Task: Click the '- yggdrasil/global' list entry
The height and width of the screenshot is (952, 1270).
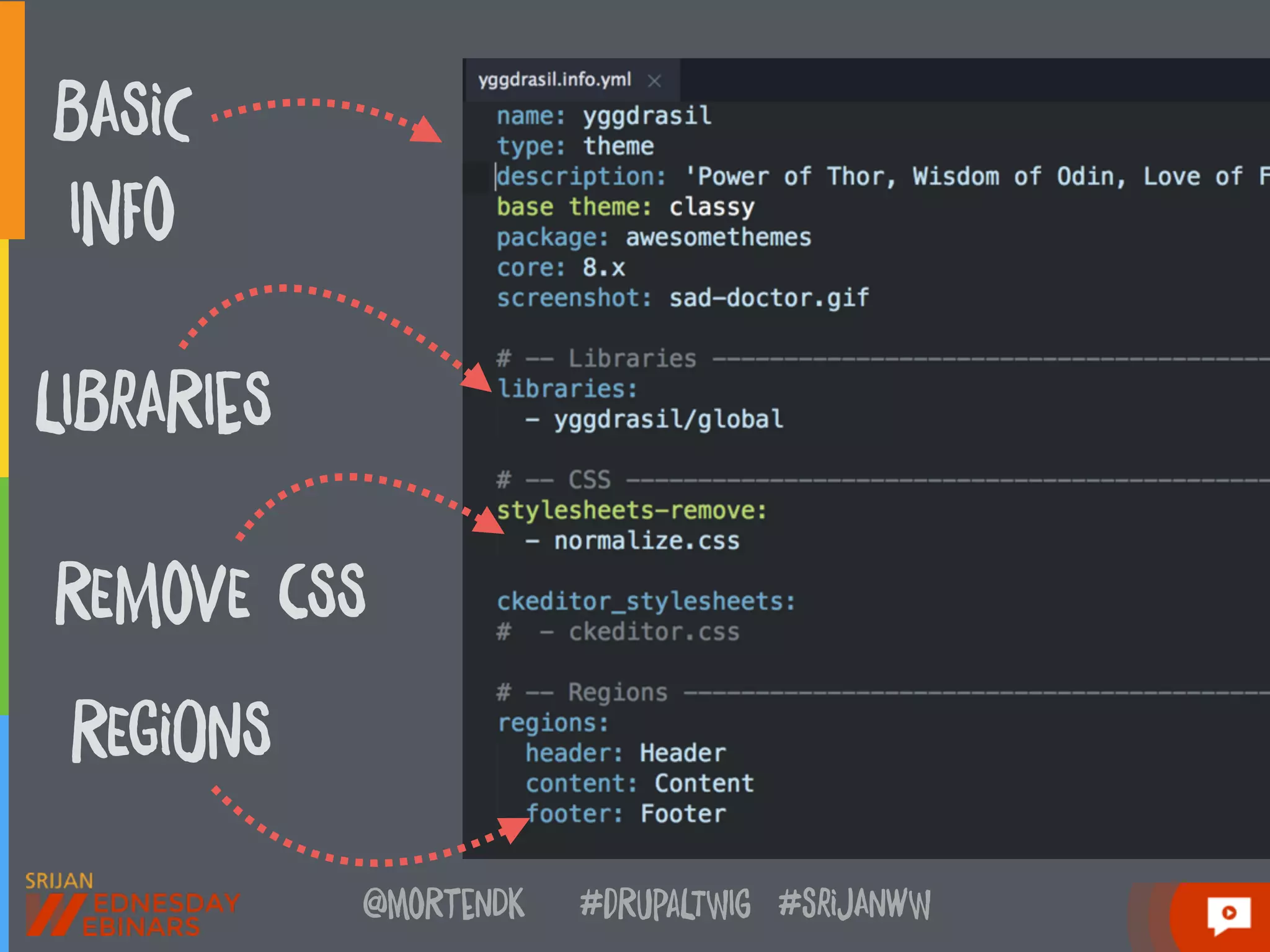Action: click(x=654, y=420)
